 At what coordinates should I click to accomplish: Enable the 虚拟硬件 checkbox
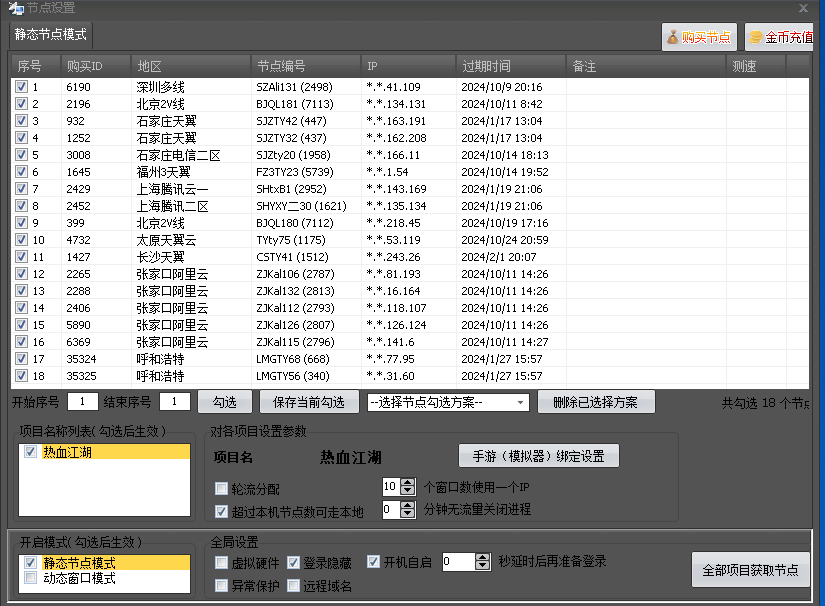222,562
